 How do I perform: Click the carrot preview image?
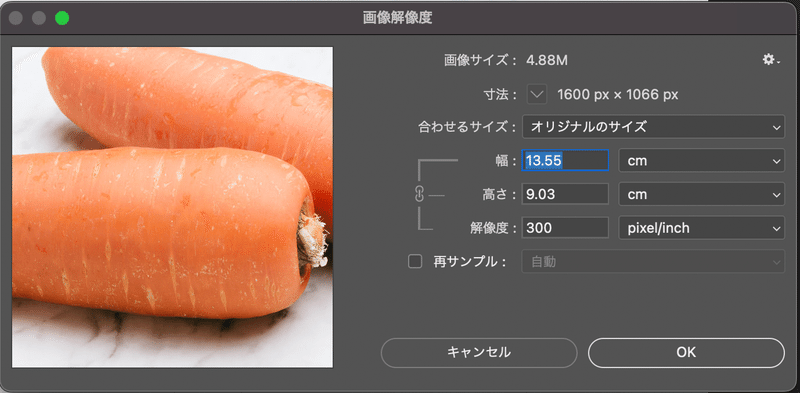172,207
